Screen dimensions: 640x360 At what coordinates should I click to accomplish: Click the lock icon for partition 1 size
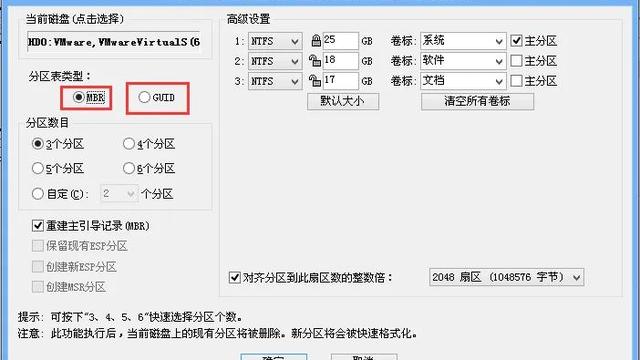coord(316,41)
